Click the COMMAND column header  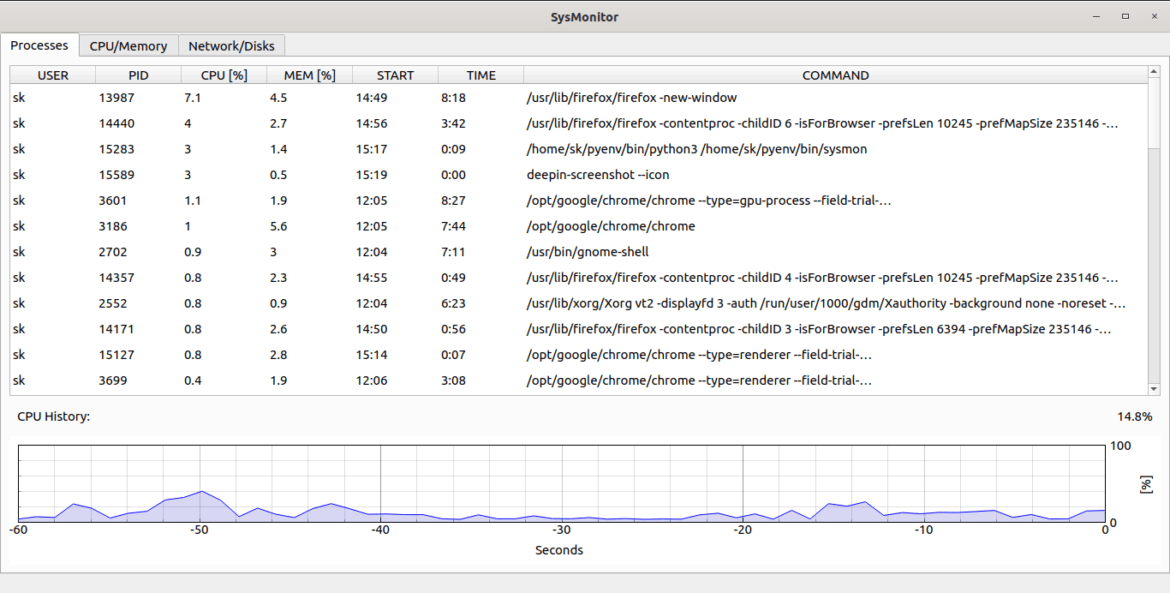(x=836, y=74)
